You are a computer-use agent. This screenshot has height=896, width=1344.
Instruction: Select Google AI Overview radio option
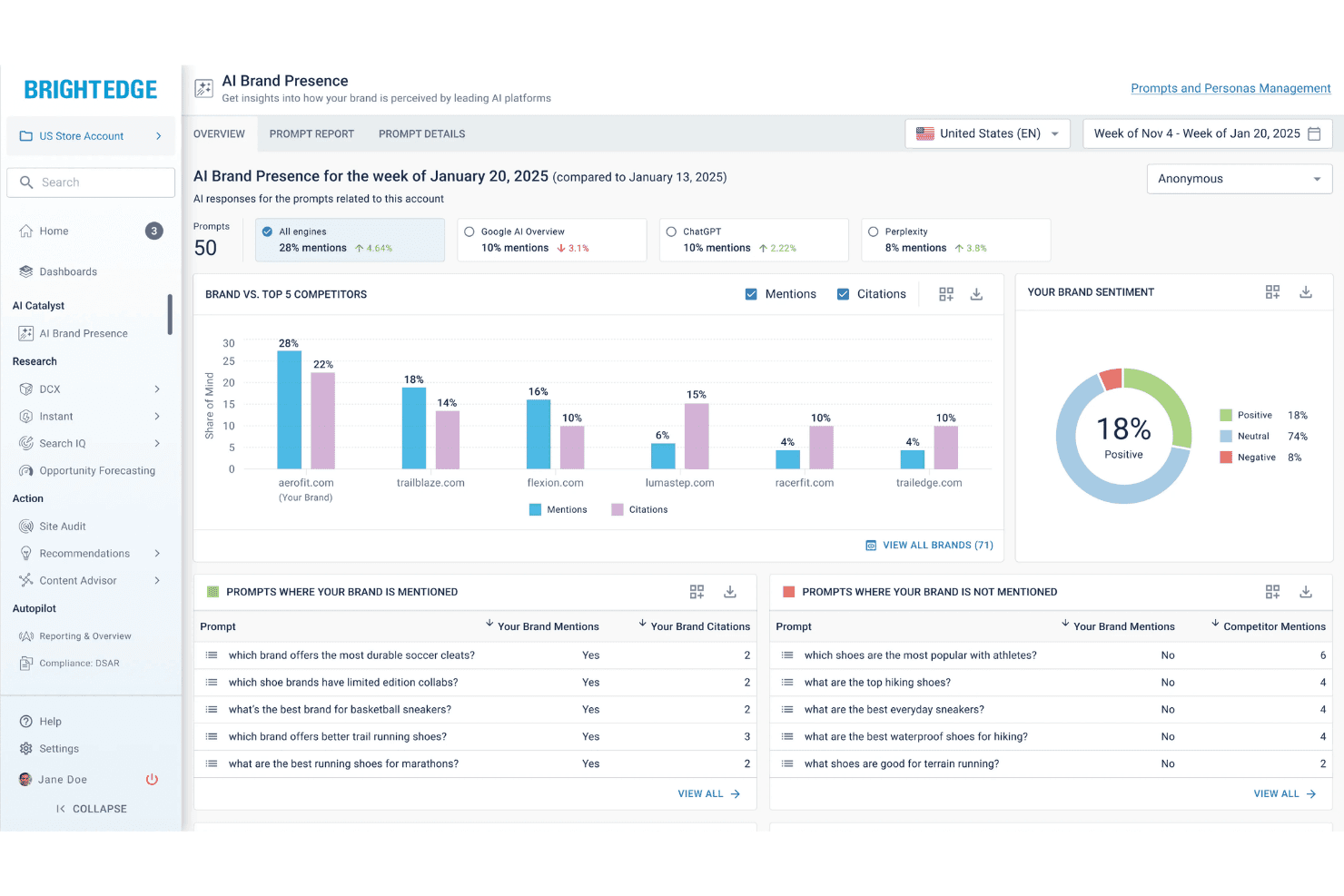click(x=469, y=231)
